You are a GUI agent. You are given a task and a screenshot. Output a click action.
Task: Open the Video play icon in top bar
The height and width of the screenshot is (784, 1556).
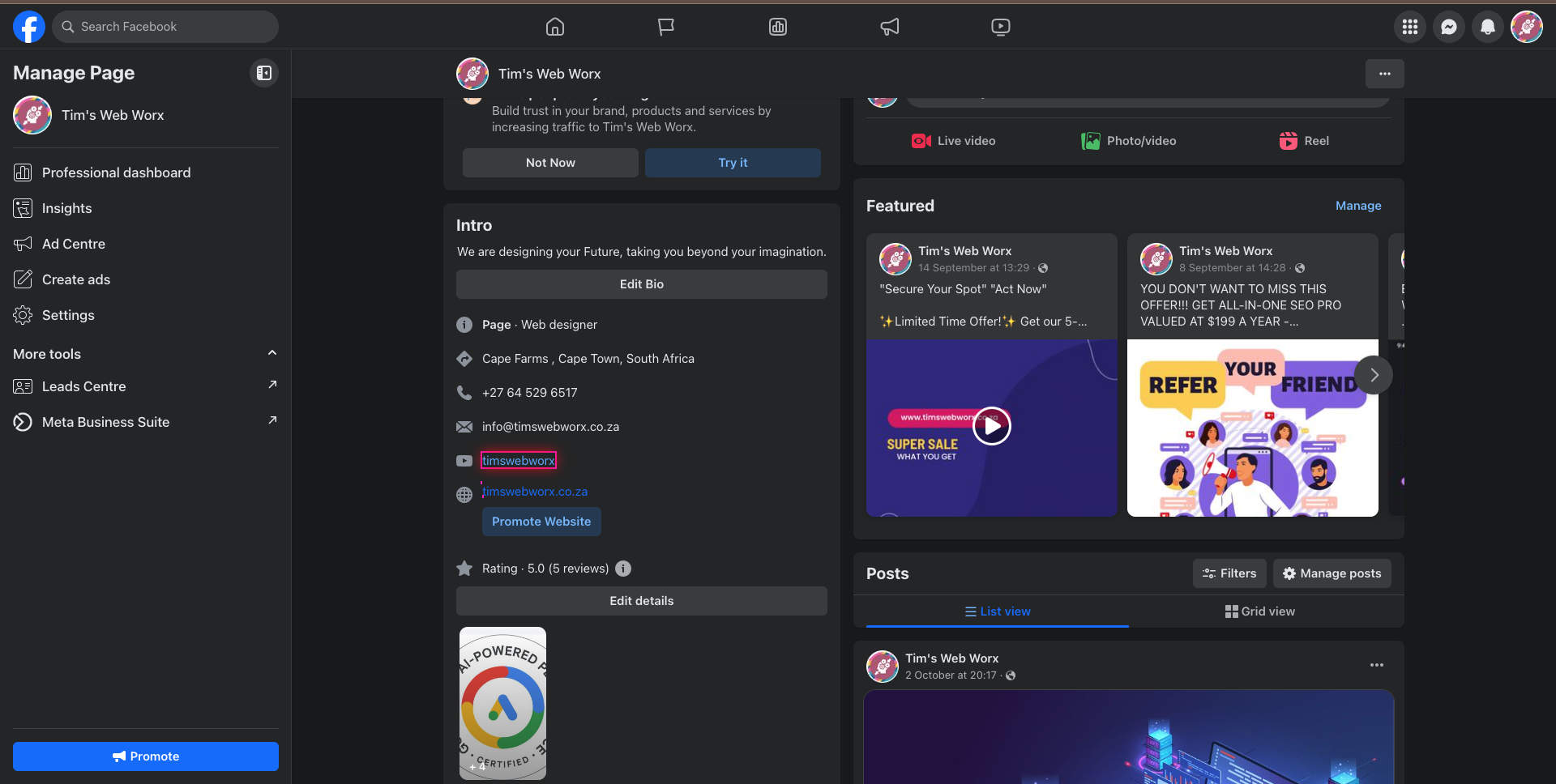[x=1001, y=27]
